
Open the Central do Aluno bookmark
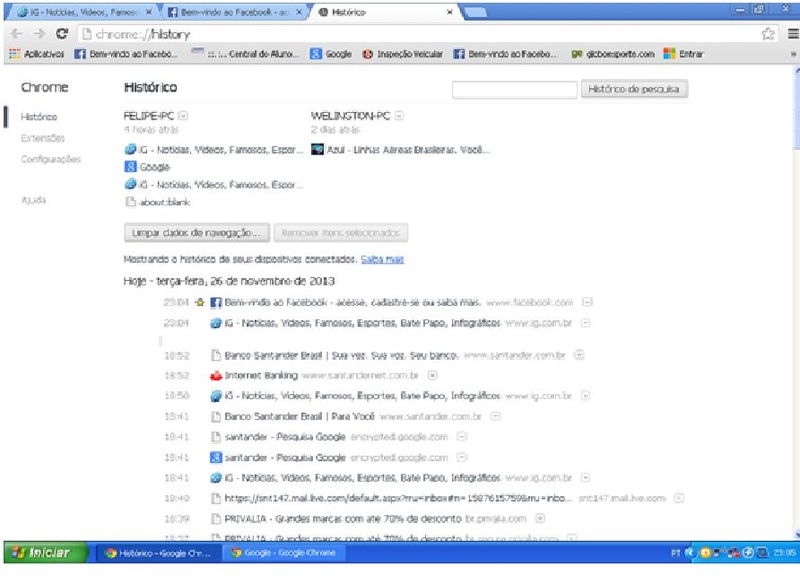point(245,54)
